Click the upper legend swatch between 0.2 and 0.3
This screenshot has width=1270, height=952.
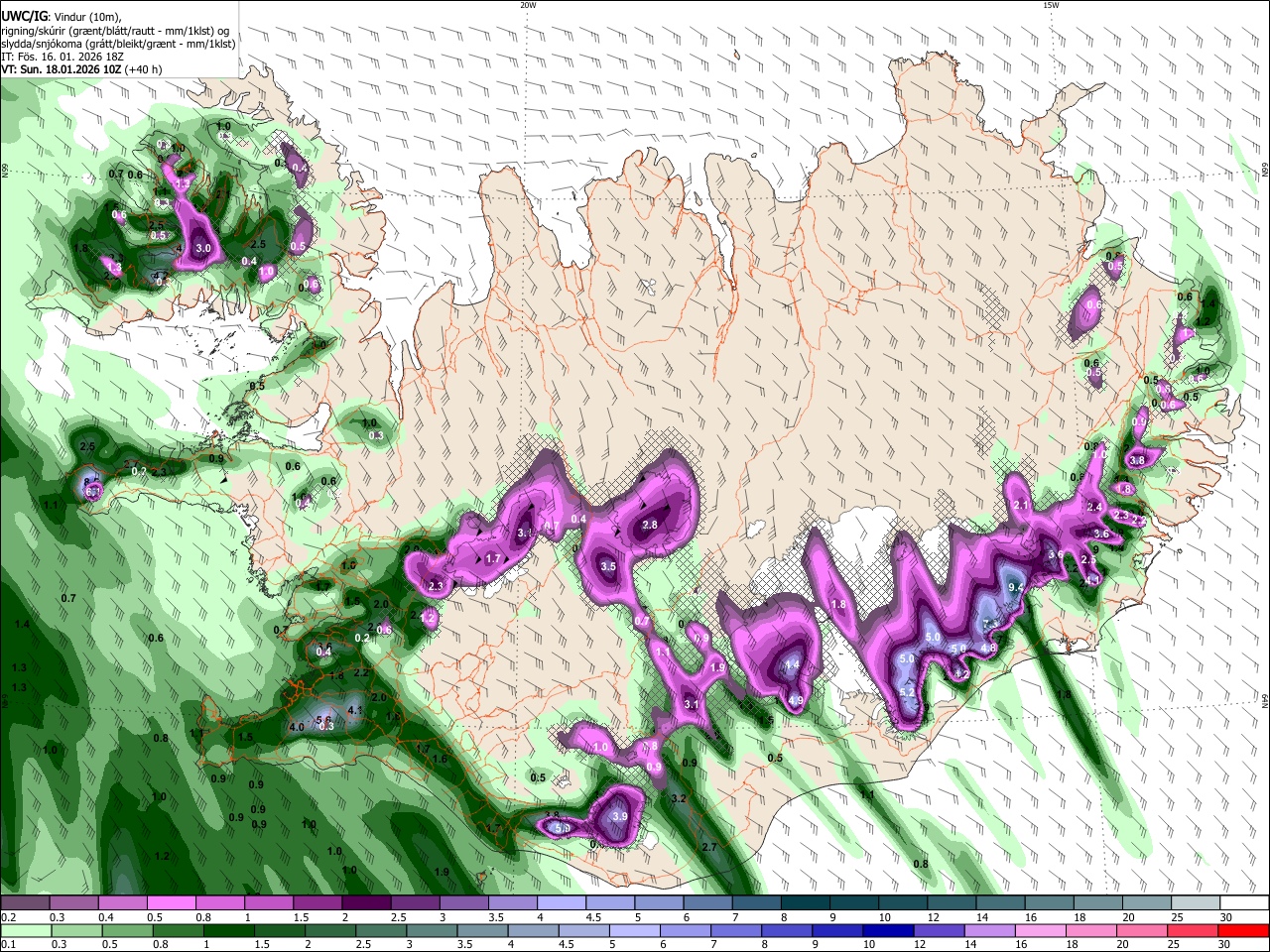click(x=26, y=903)
